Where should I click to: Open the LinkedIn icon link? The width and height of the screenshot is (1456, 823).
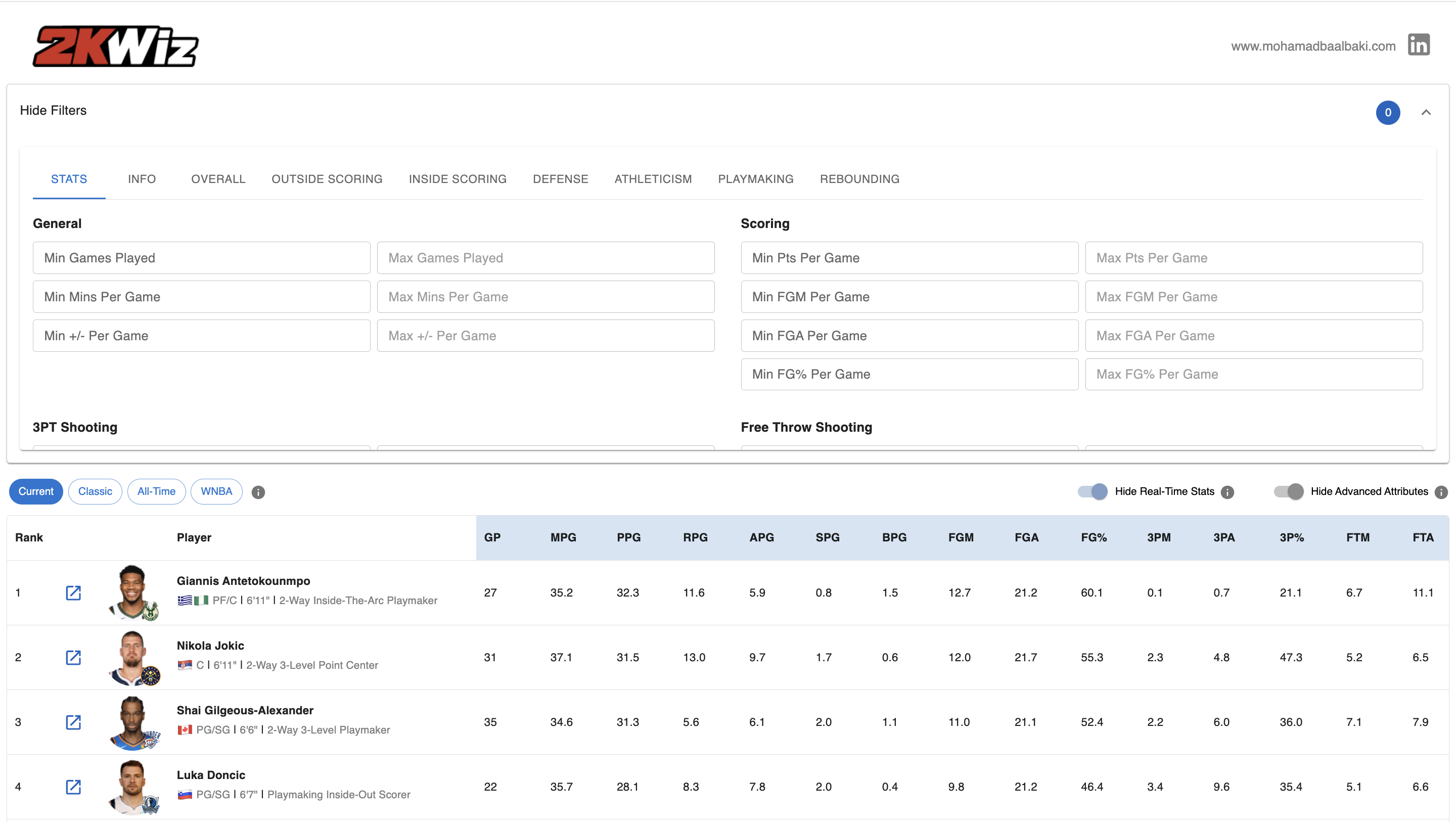(x=1418, y=45)
